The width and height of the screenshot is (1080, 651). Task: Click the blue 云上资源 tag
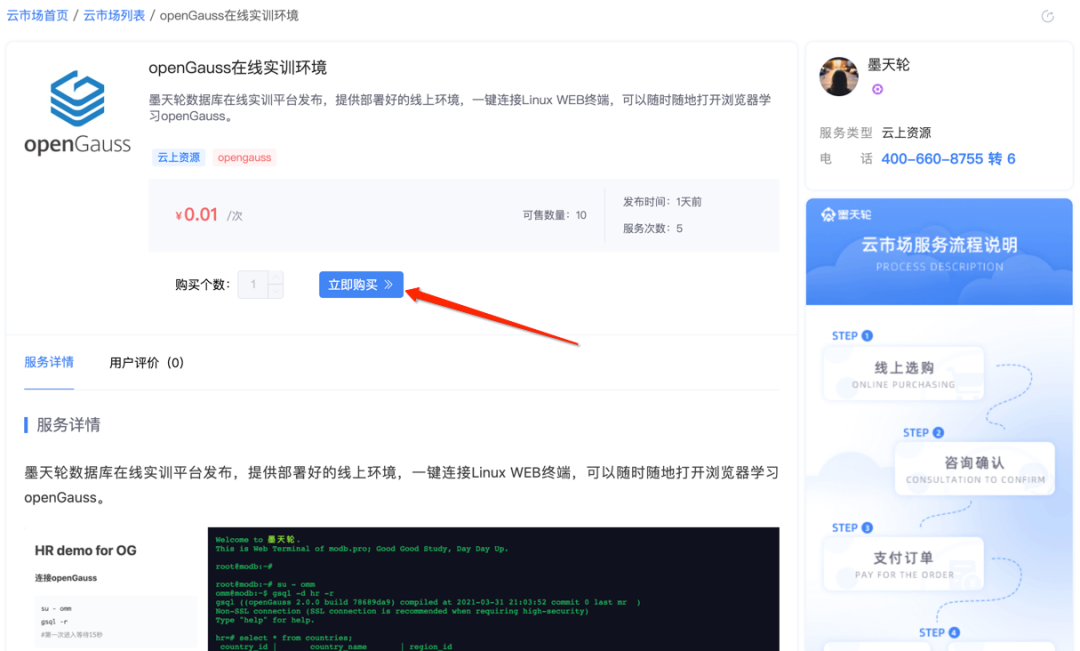pyautogui.click(x=178, y=157)
